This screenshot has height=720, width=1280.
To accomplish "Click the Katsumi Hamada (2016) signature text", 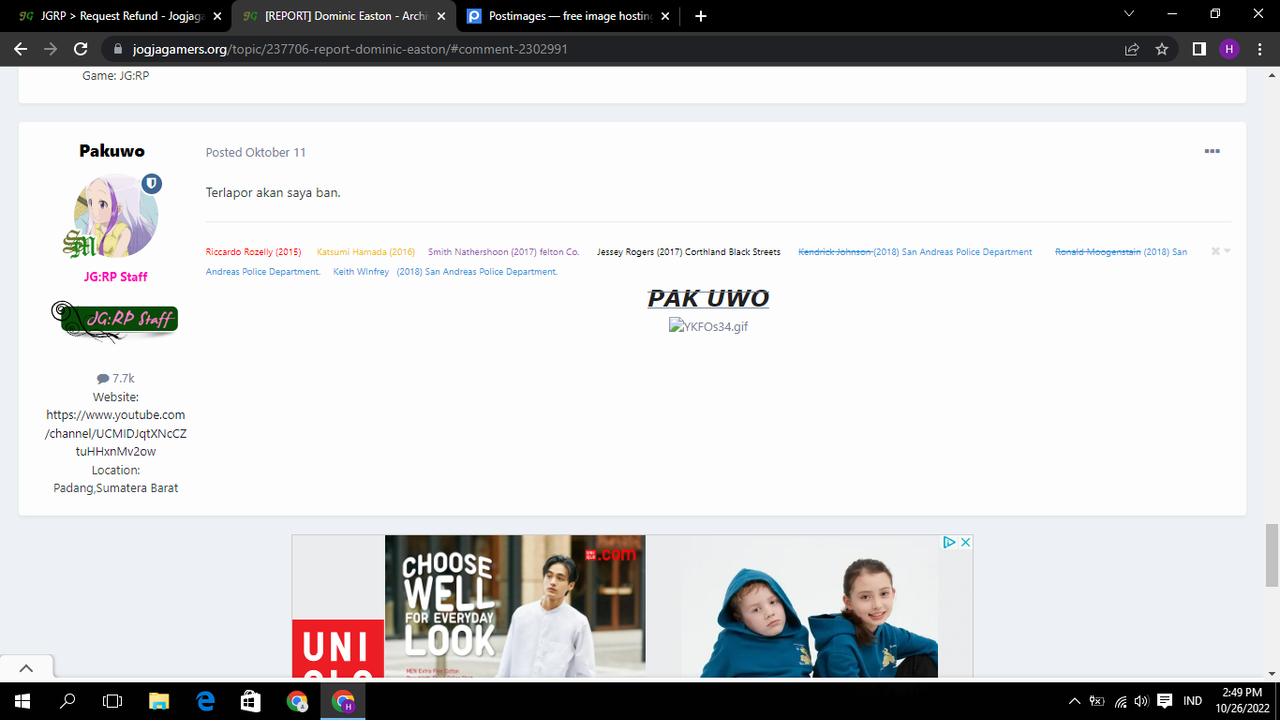I will coord(366,252).
